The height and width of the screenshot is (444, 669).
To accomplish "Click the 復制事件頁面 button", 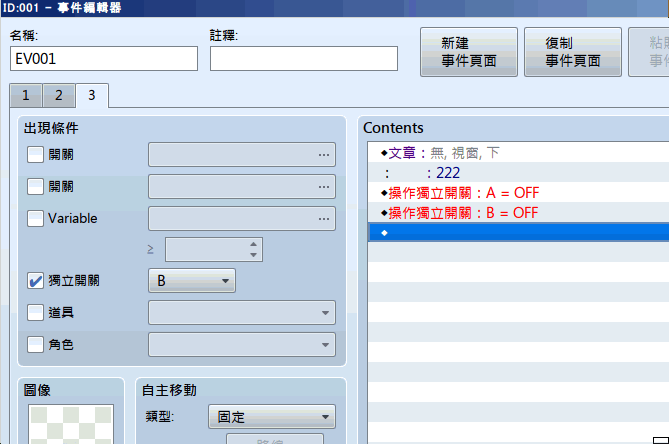I will pyautogui.click(x=573, y=52).
